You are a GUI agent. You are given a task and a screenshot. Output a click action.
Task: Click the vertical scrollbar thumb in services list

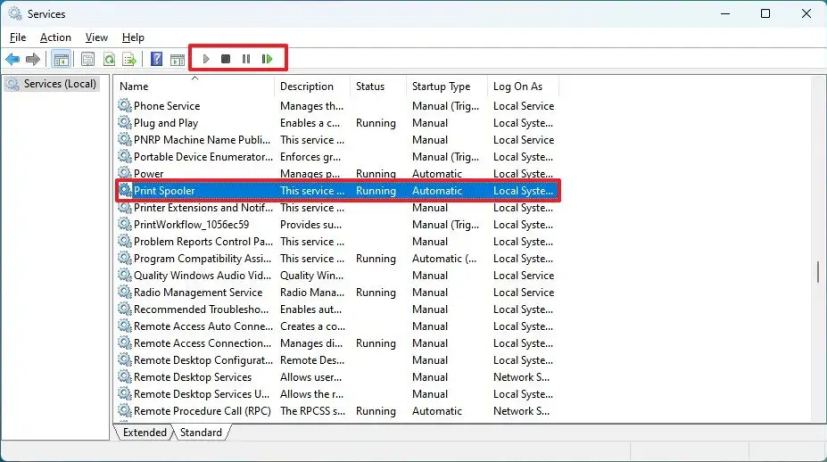tap(818, 272)
